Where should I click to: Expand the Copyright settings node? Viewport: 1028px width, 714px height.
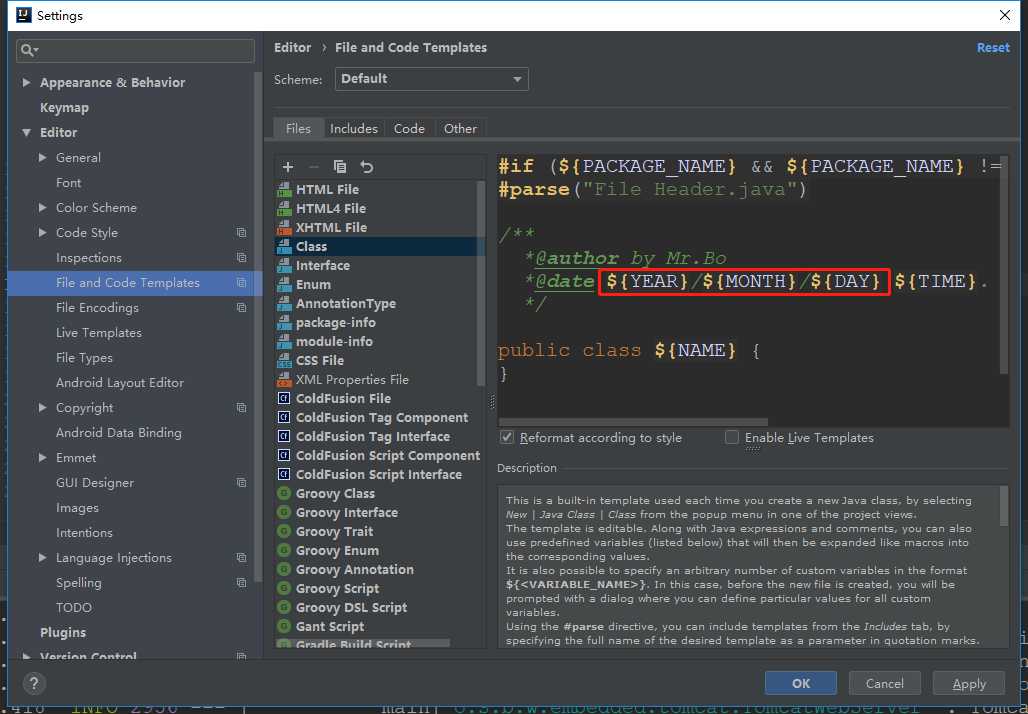(43, 408)
